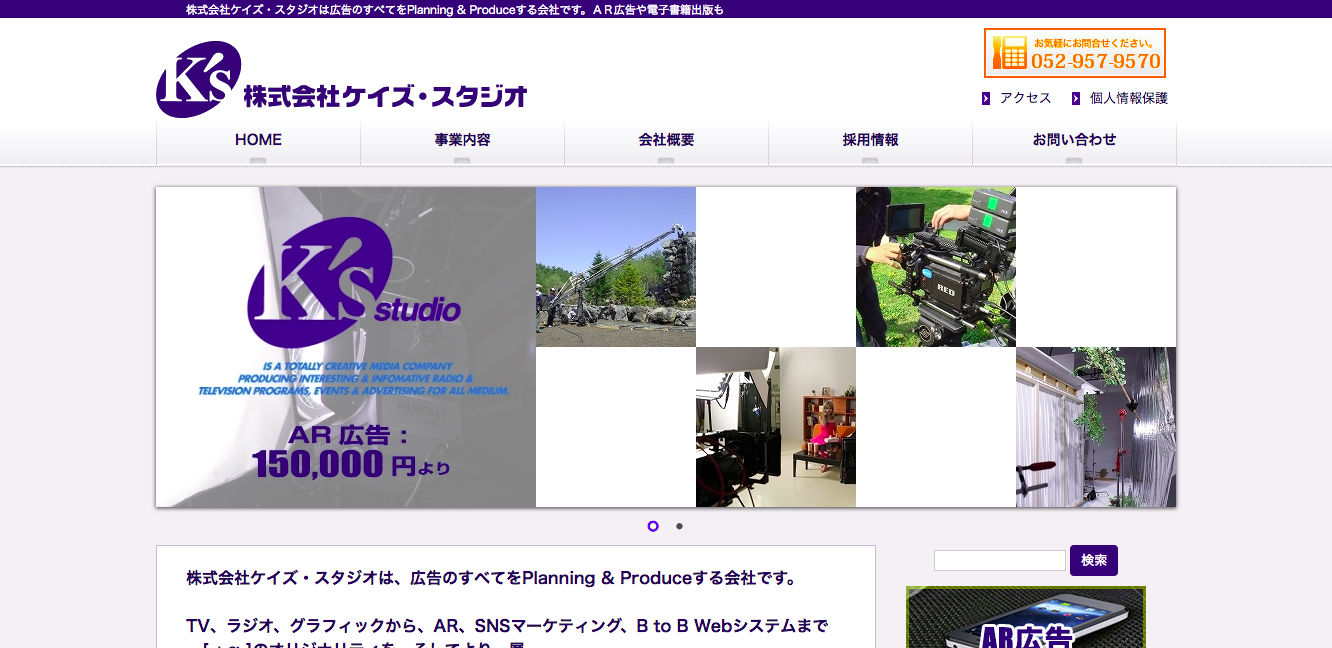
Task: Click the camera crane outdoor photo
Action: tap(616, 267)
